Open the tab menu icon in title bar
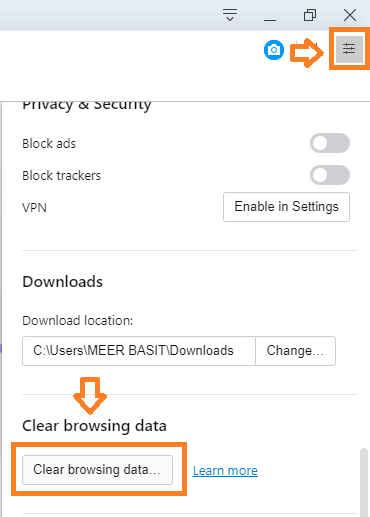The image size is (370, 517). [230, 15]
